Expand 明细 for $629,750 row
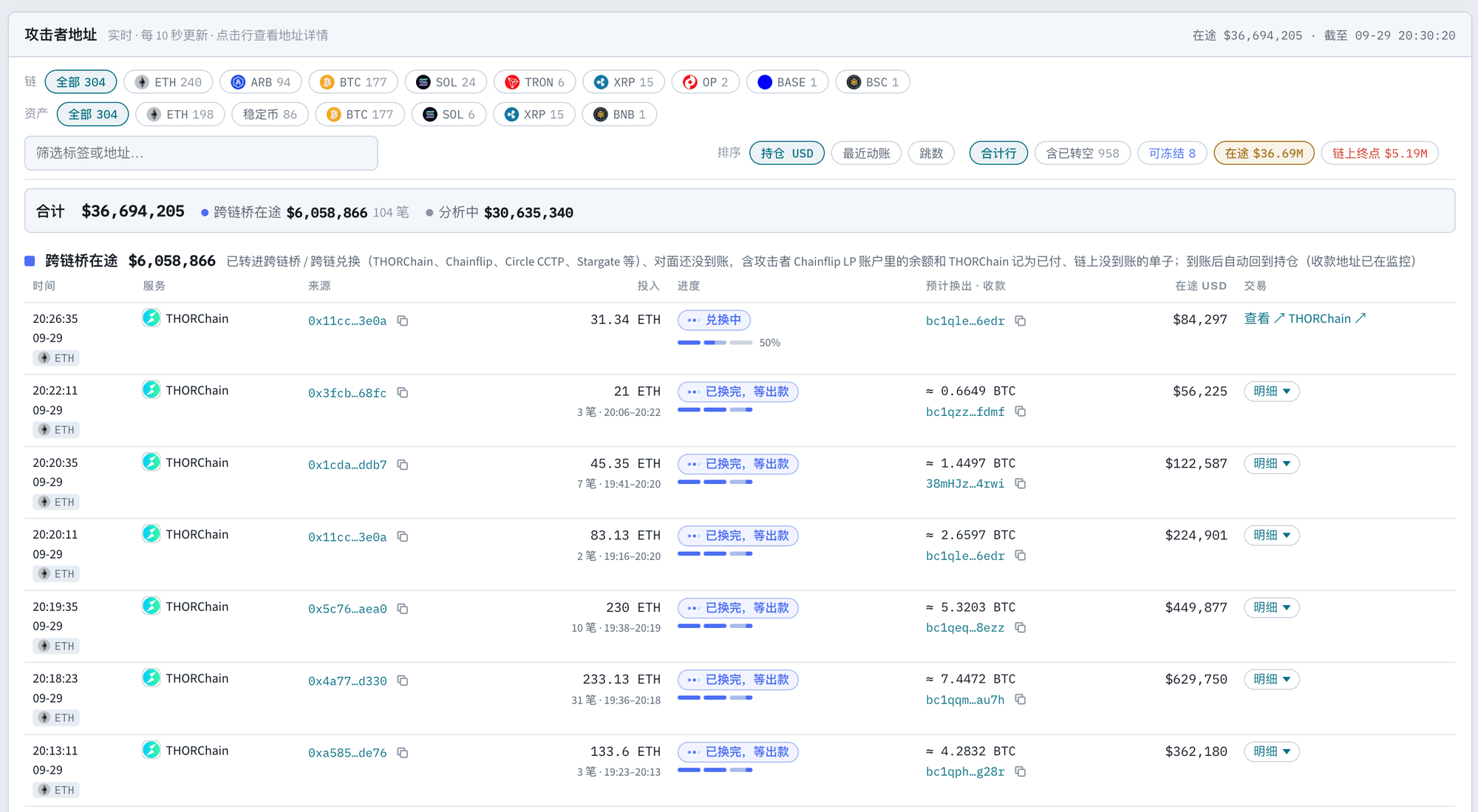 (1272, 679)
